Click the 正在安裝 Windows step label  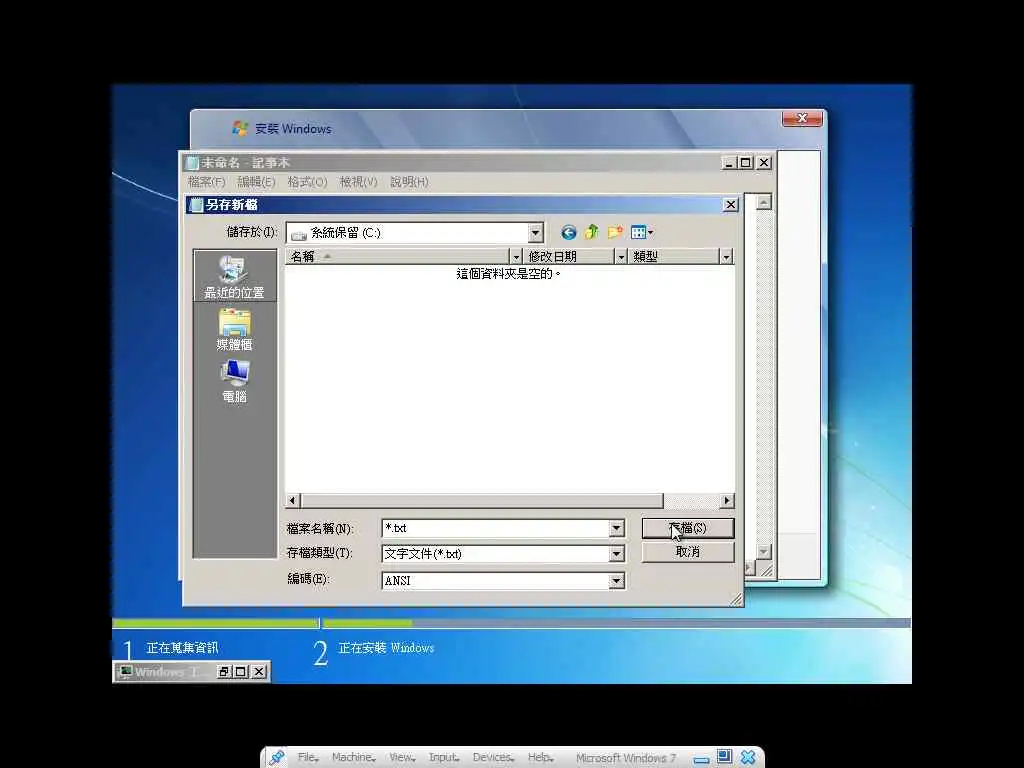click(x=387, y=648)
